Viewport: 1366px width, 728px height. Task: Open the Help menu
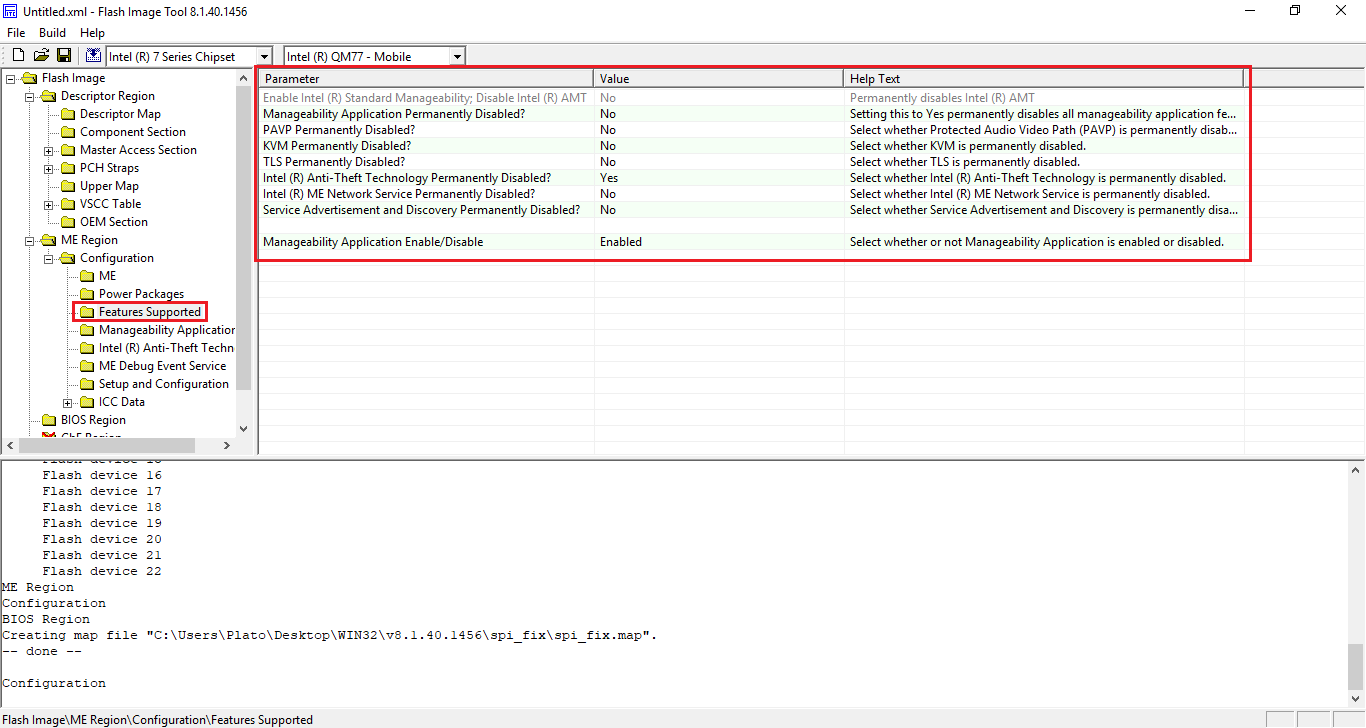(92, 33)
